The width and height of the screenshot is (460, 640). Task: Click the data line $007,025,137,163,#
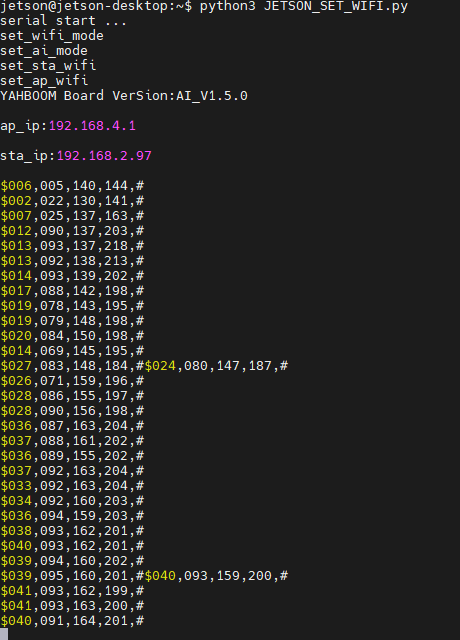72,216
